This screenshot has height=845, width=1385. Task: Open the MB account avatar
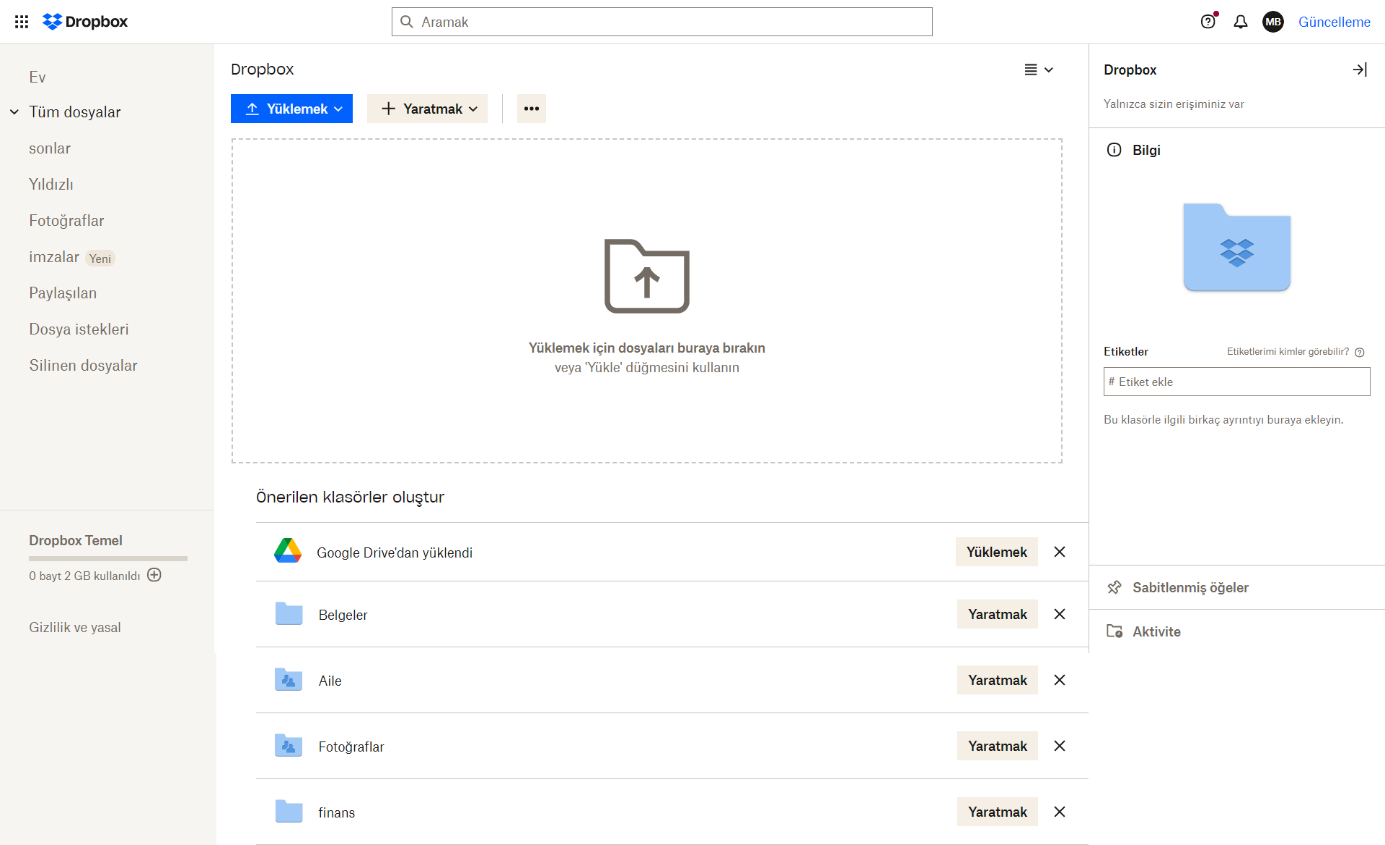[x=1272, y=22]
